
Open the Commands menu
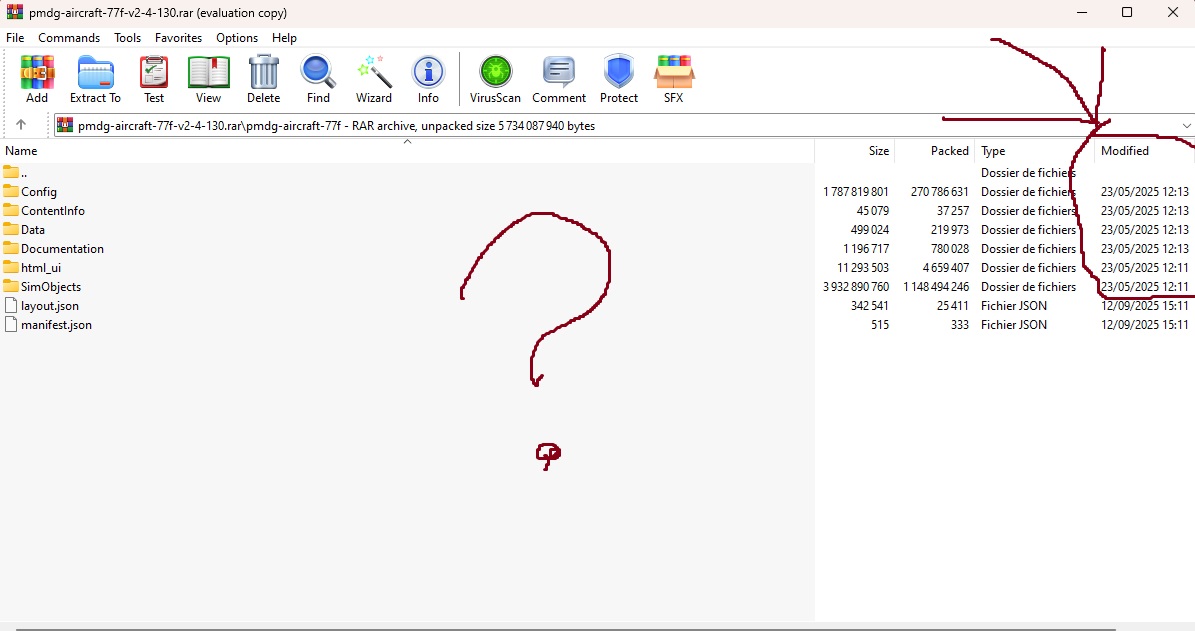tap(69, 37)
